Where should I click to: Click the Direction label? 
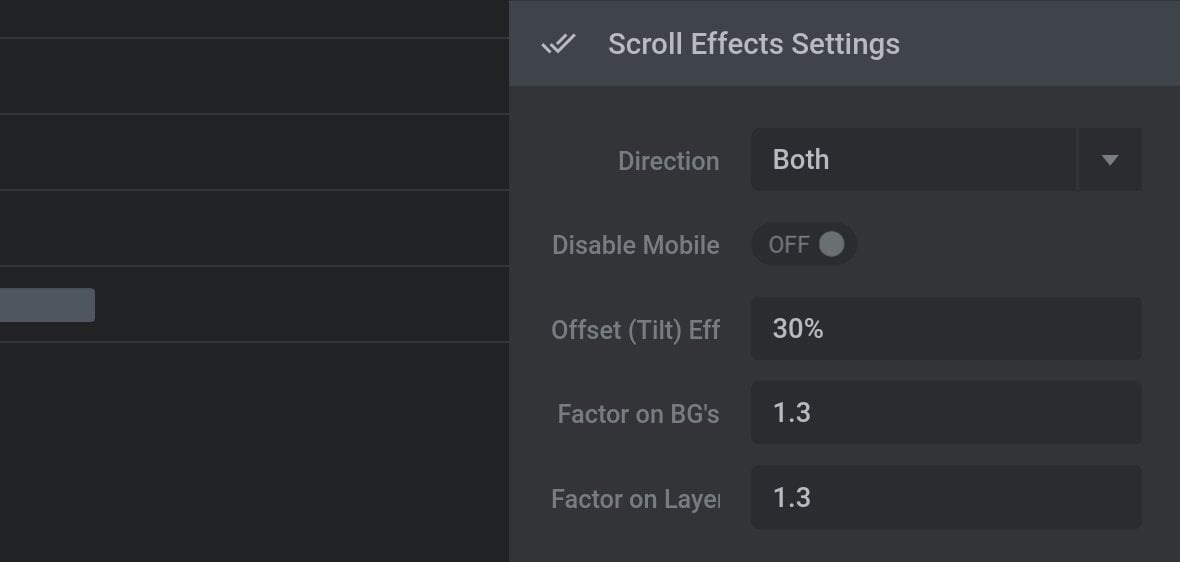668,161
